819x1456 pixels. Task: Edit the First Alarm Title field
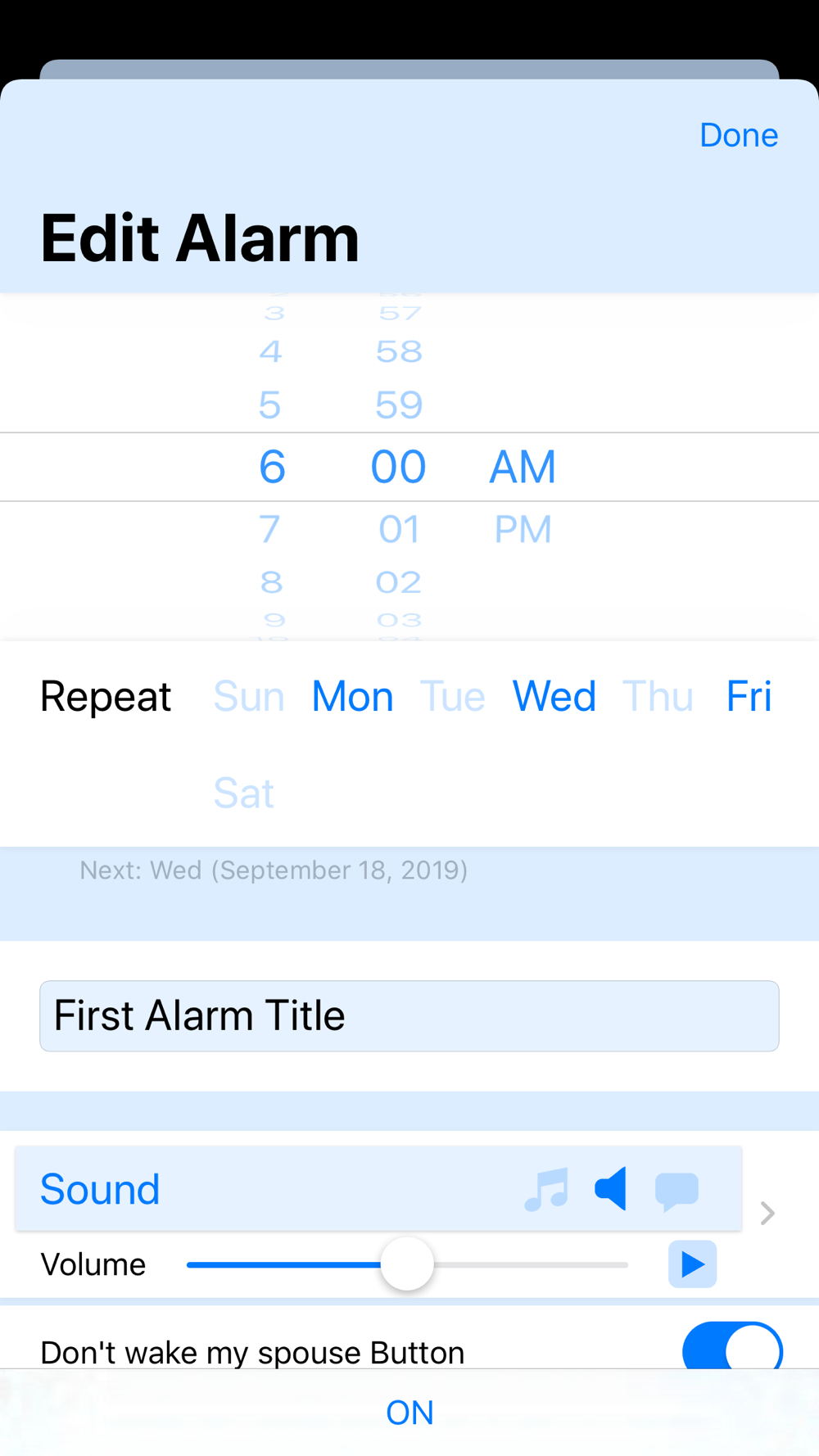coord(409,1016)
